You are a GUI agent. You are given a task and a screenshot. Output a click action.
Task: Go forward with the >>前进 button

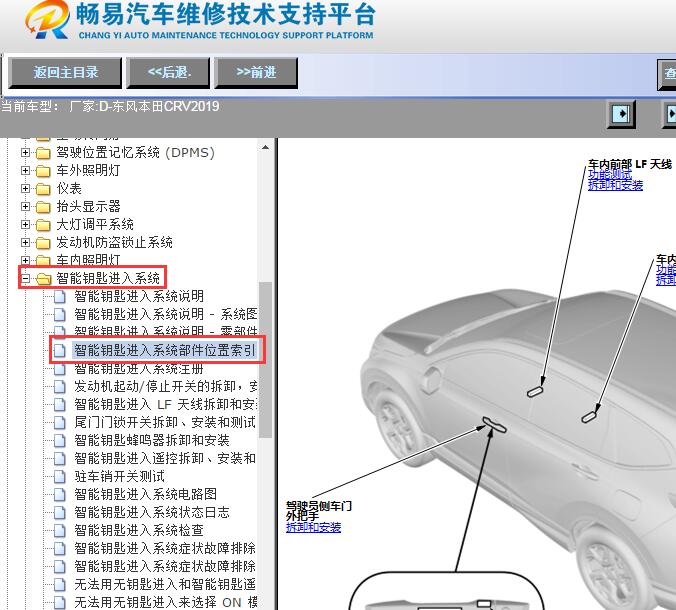(x=256, y=72)
